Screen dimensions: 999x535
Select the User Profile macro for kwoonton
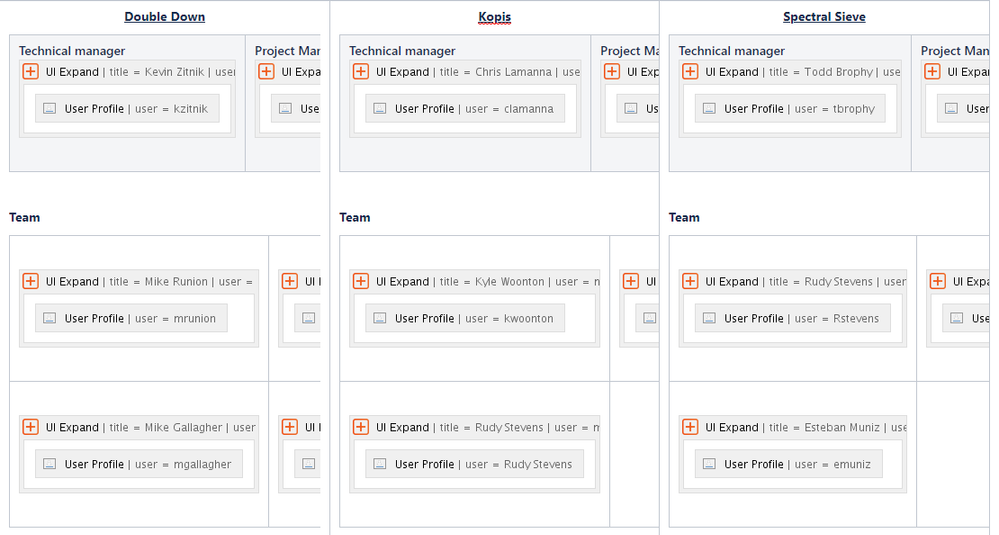click(x=465, y=318)
